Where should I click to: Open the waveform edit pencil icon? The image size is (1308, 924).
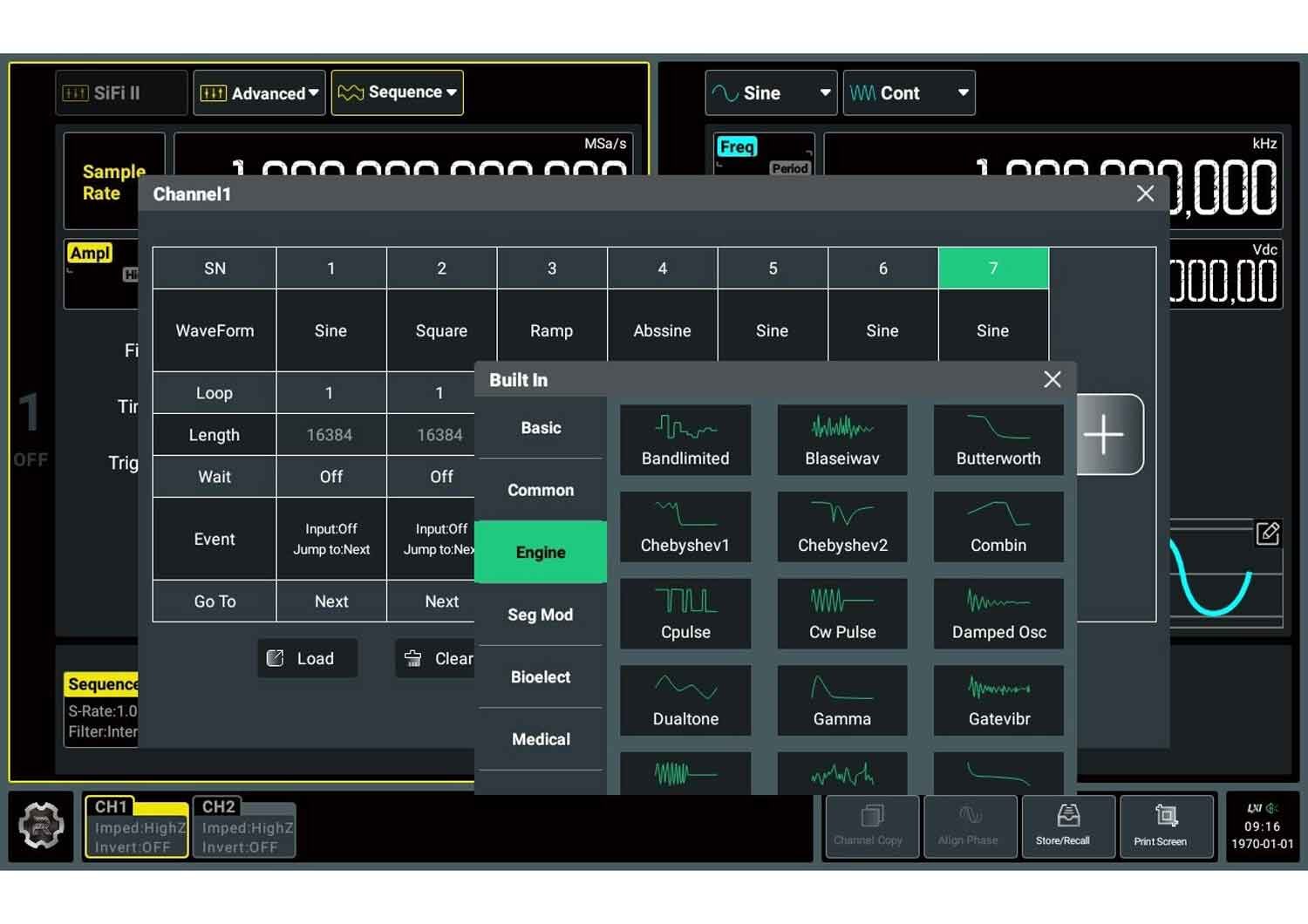pyautogui.click(x=1268, y=533)
